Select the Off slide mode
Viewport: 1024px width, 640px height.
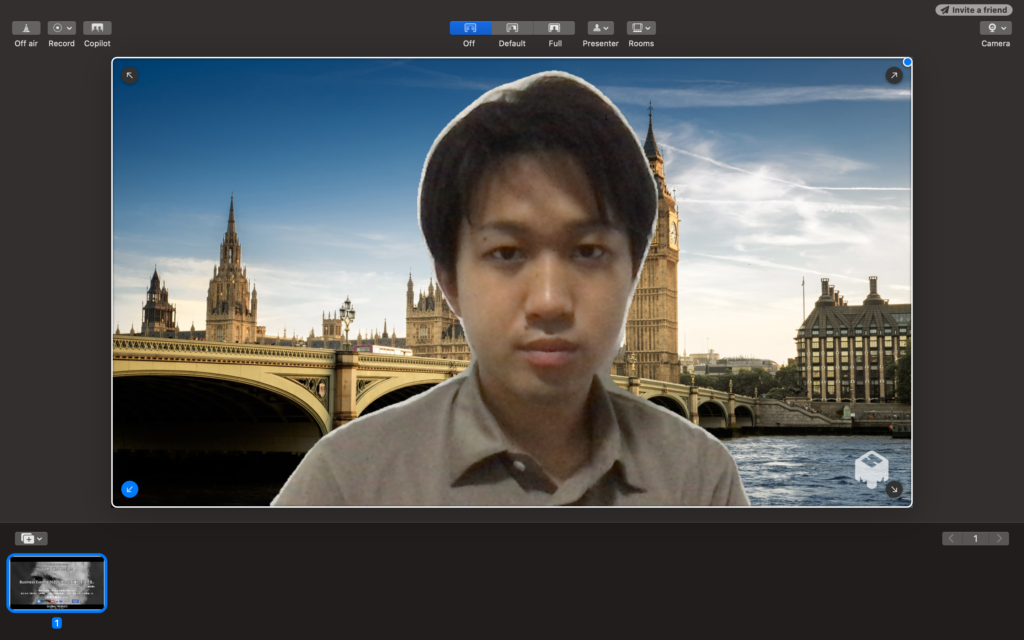470,28
